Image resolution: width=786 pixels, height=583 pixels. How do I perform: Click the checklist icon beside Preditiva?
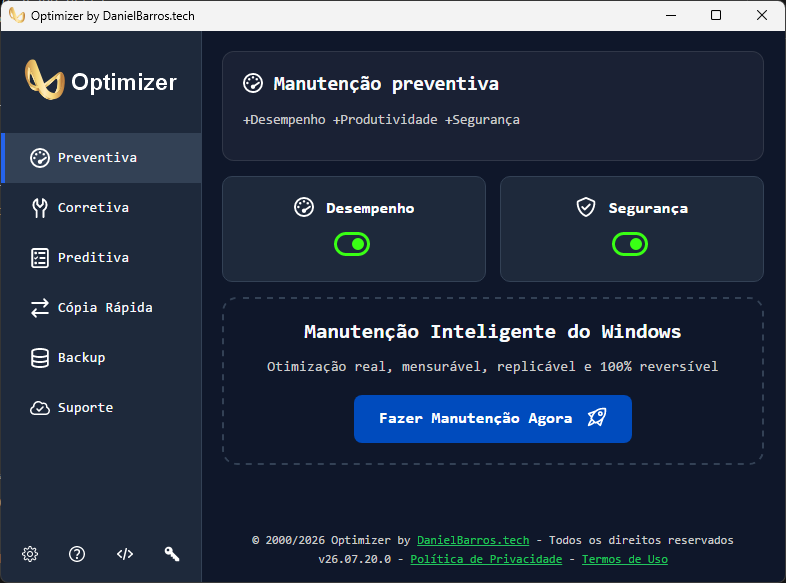pos(40,258)
